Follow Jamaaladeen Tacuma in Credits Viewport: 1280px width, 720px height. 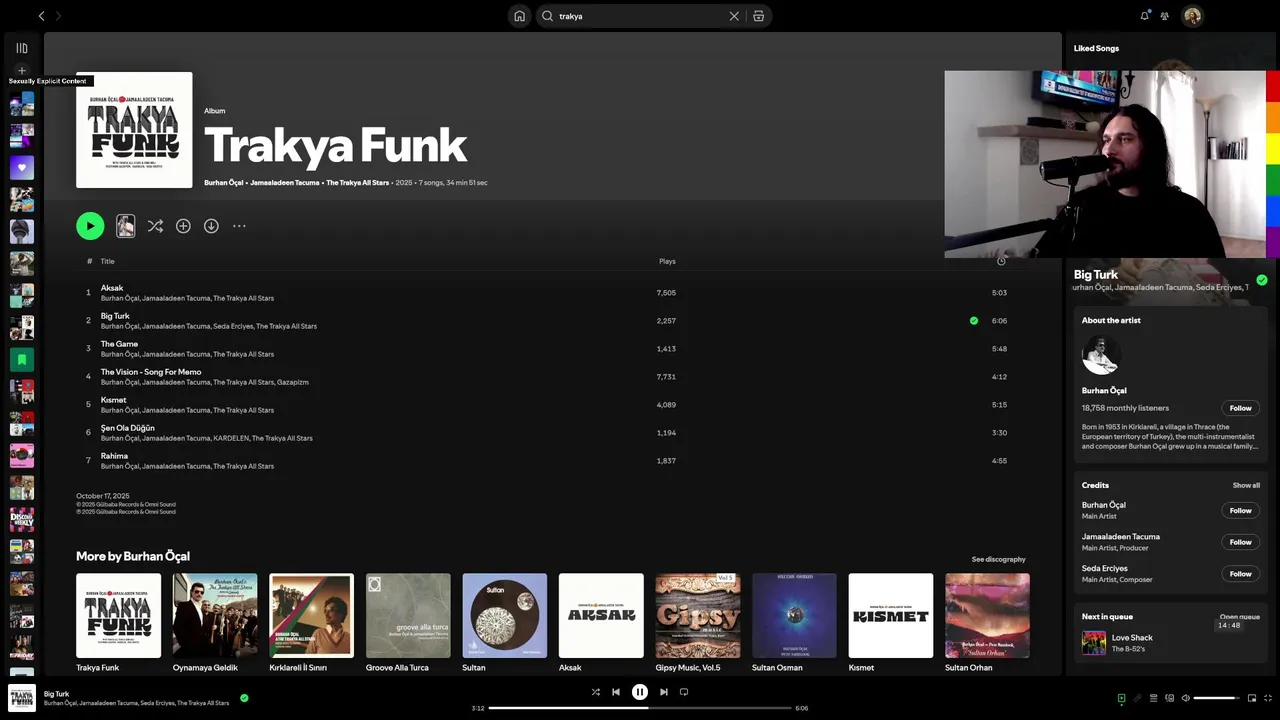(1240, 542)
